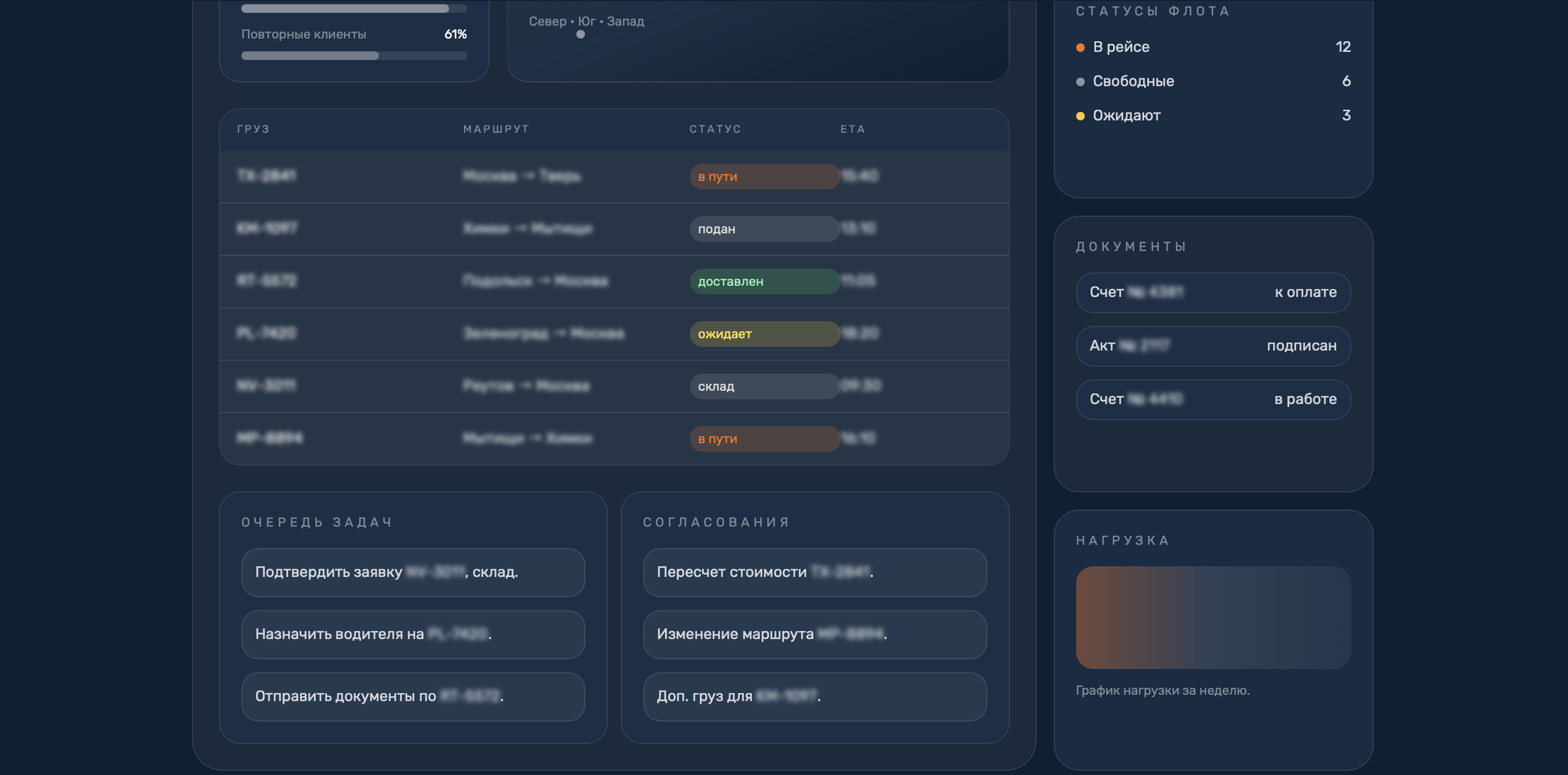The height and width of the screenshot is (775, 1568).
Task: Open task Отправить документы по
Action: [413, 696]
